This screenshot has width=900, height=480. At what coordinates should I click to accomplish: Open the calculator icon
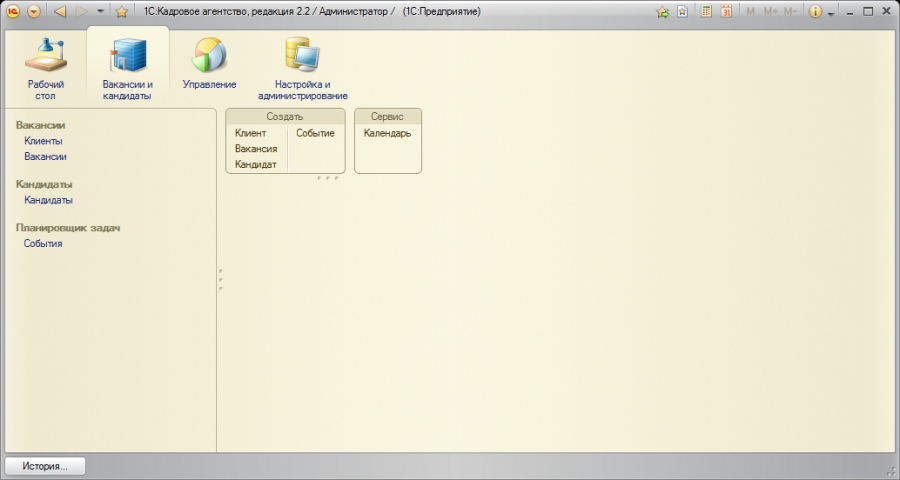coord(707,11)
